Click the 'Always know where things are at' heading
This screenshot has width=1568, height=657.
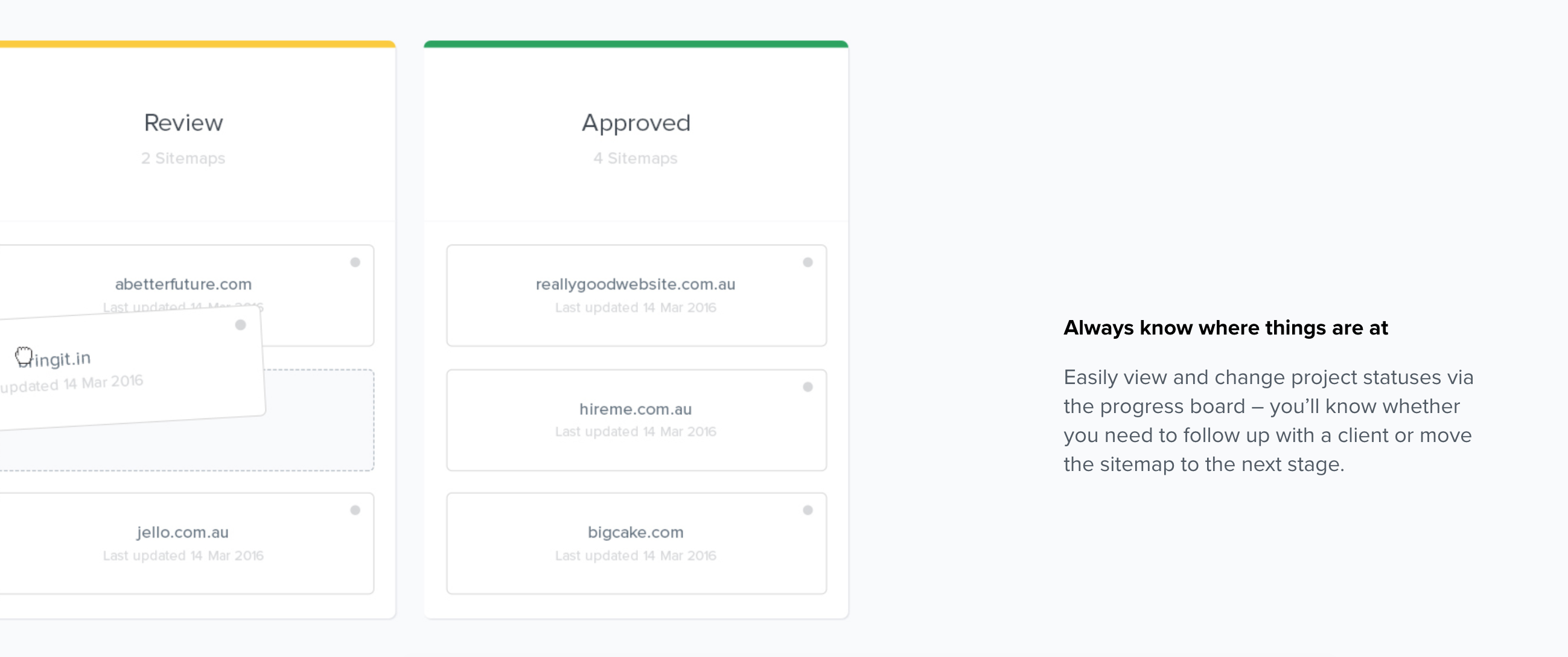pyautogui.click(x=1225, y=328)
